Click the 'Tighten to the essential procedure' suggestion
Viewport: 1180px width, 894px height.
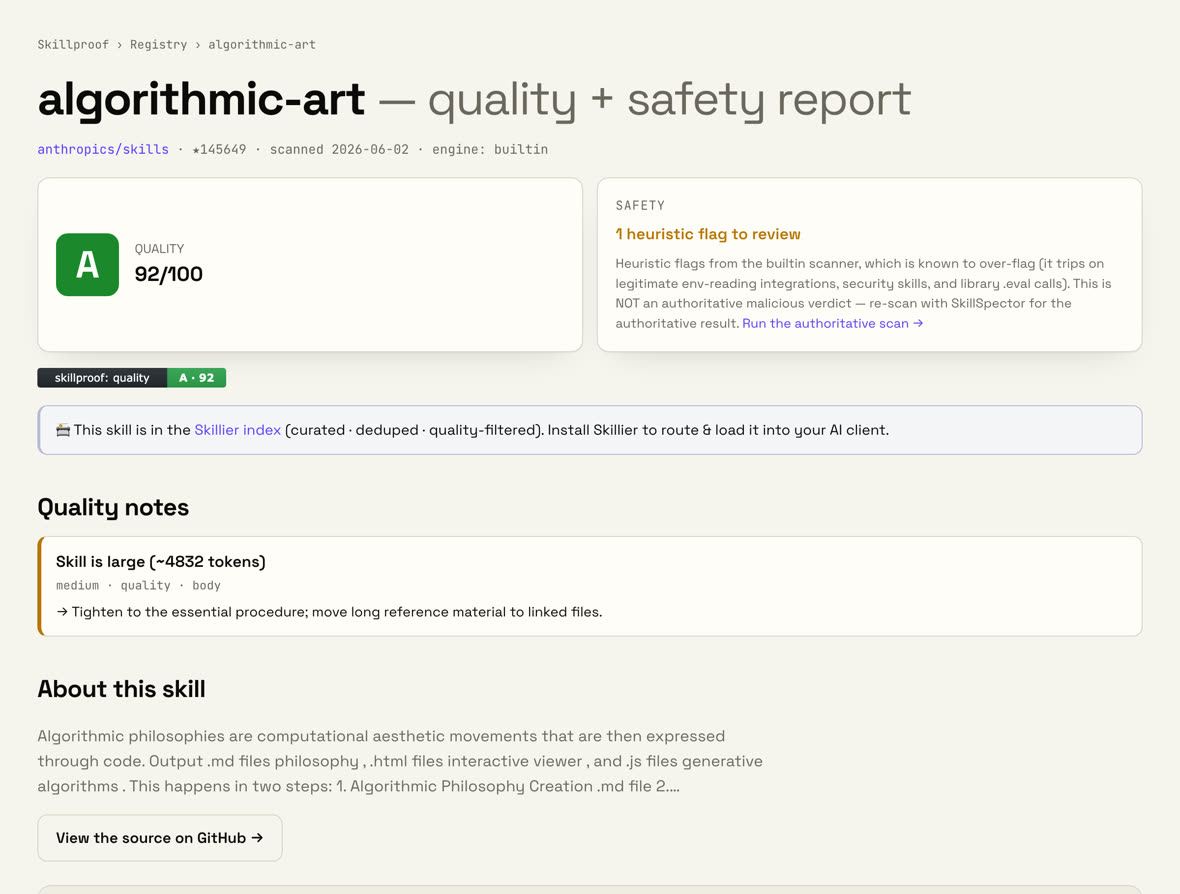[329, 612]
